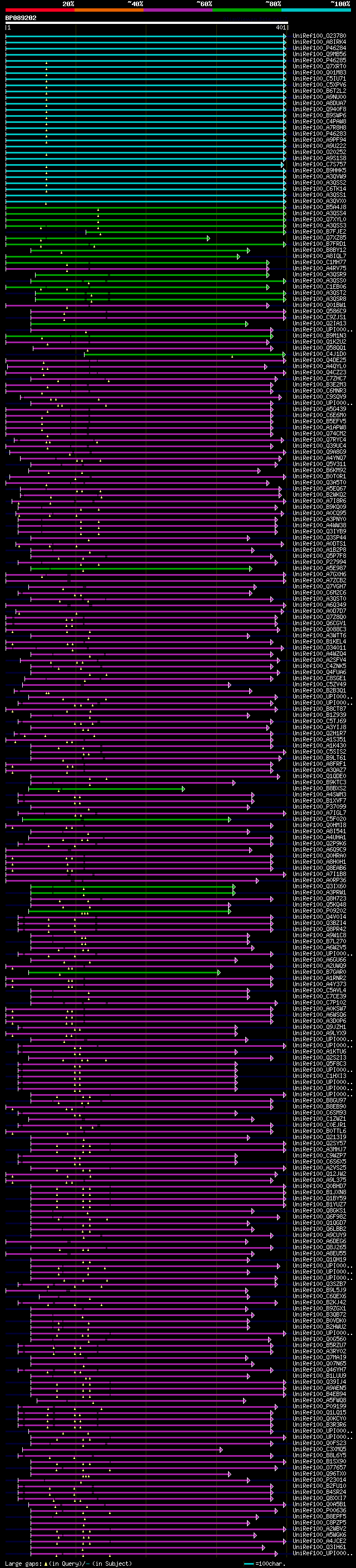The image size is (356, 1568).
Task: Select hit UniRef100_C6TK14
Action: 319,189
